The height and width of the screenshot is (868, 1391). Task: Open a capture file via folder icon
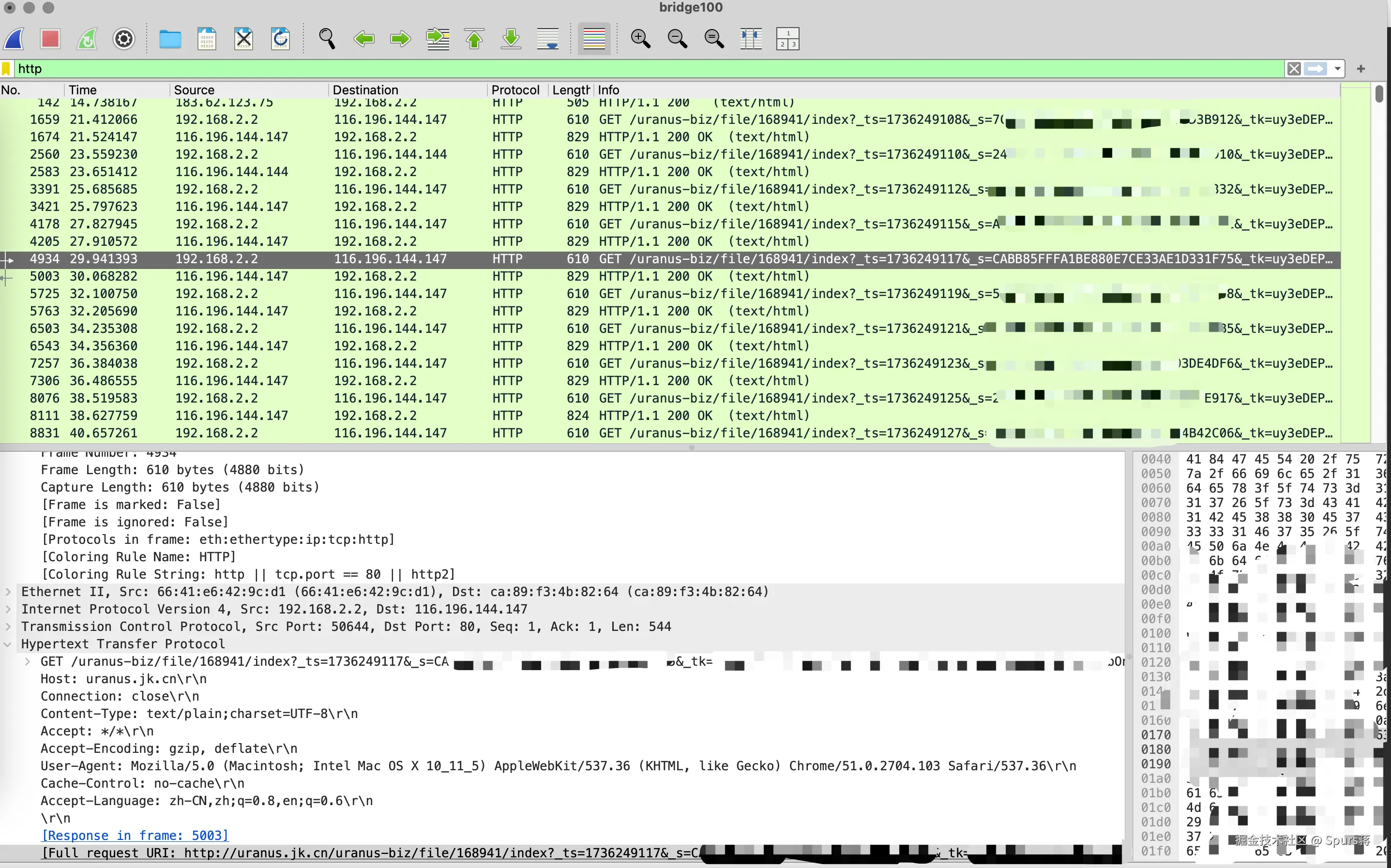170,39
